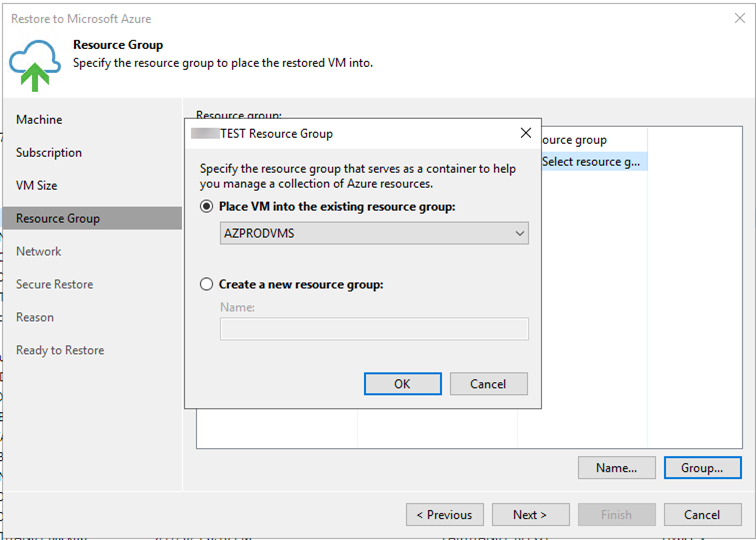
Task: Click the resource group column header
Action: pyautogui.click(x=594, y=140)
